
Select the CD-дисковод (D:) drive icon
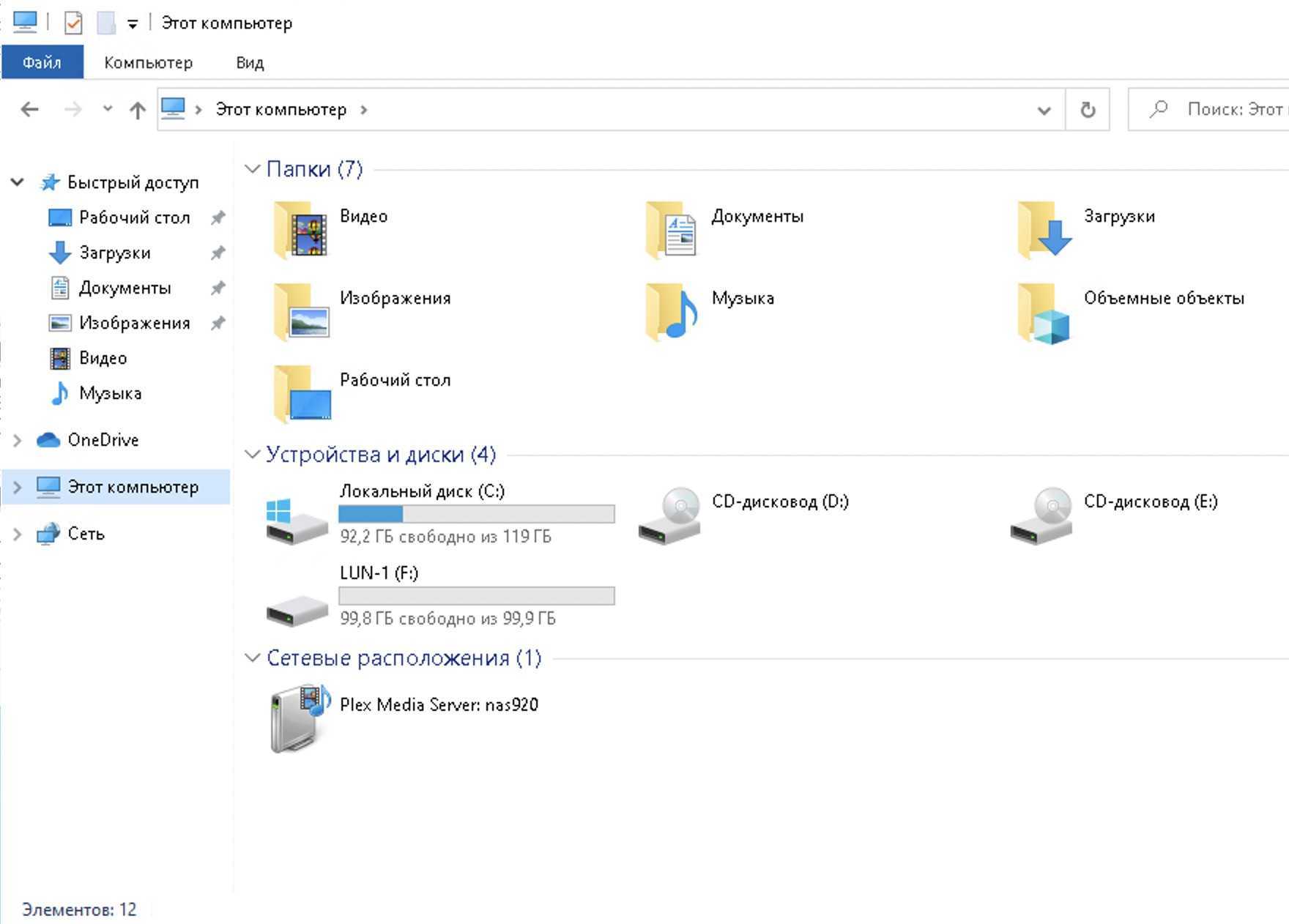click(x=669, y=515)
